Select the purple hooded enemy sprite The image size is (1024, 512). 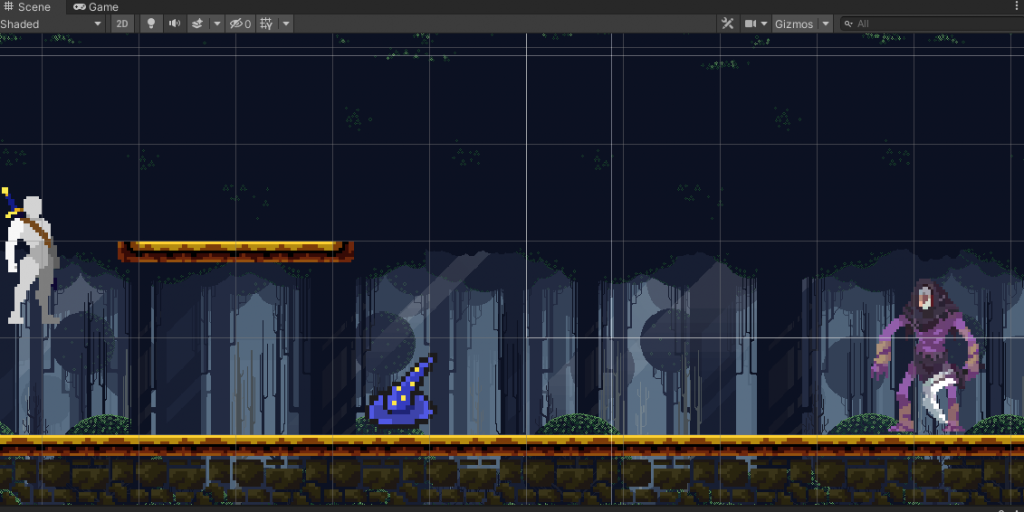click(x=927, y=356)
